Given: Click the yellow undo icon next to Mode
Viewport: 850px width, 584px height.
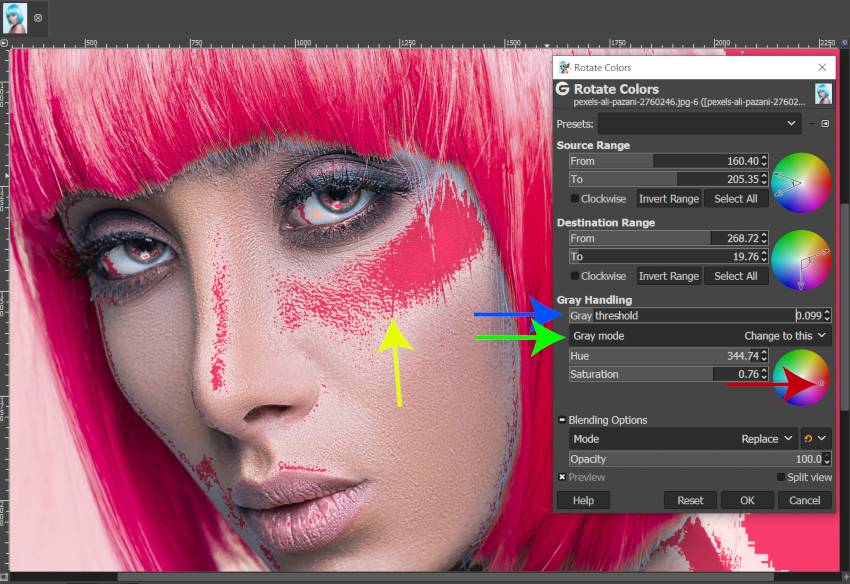Looking at the screenshot, I should tap(809, 438).
